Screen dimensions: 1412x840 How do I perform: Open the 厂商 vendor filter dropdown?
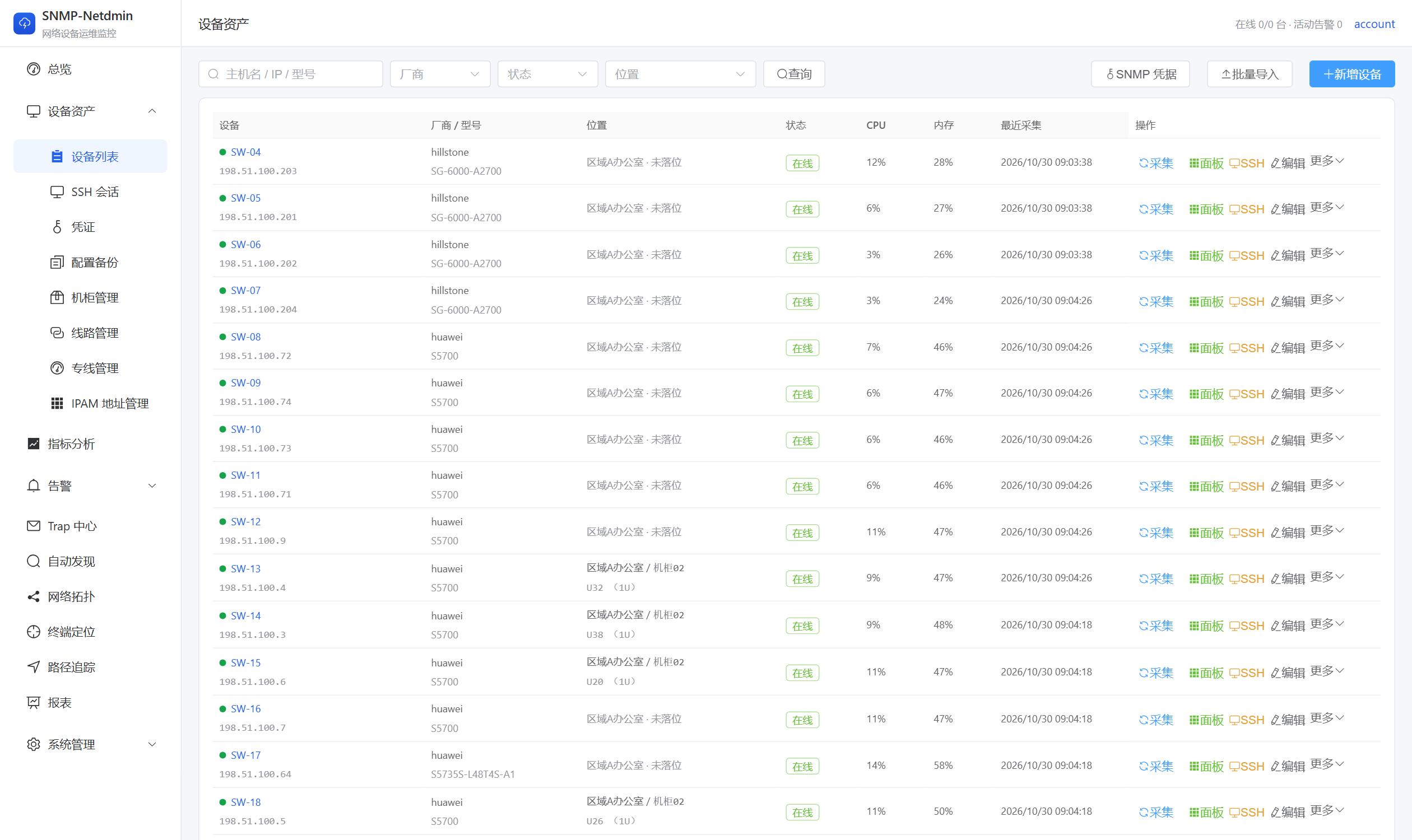pyautogui.click(x=440, y=74)
